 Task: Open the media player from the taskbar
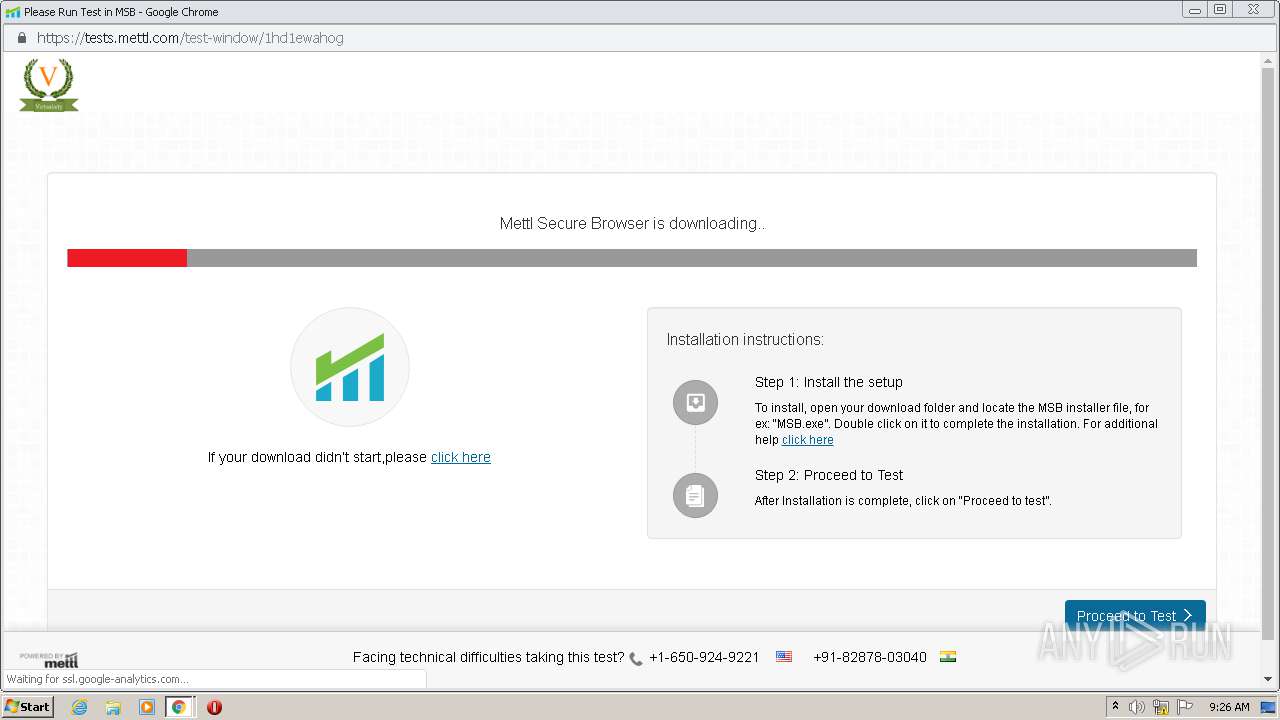pos(146,707)
